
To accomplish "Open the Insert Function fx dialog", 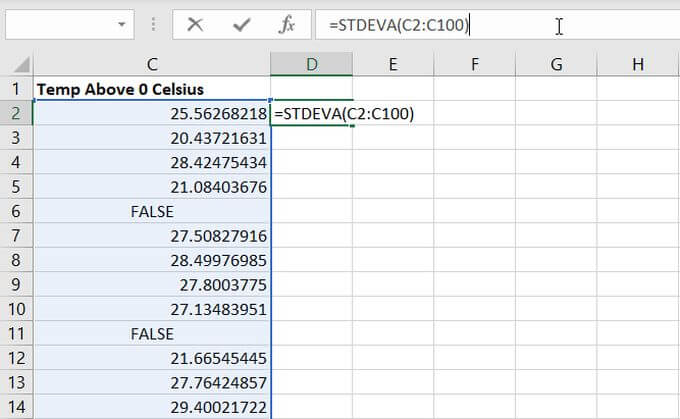I will point(286,25).
